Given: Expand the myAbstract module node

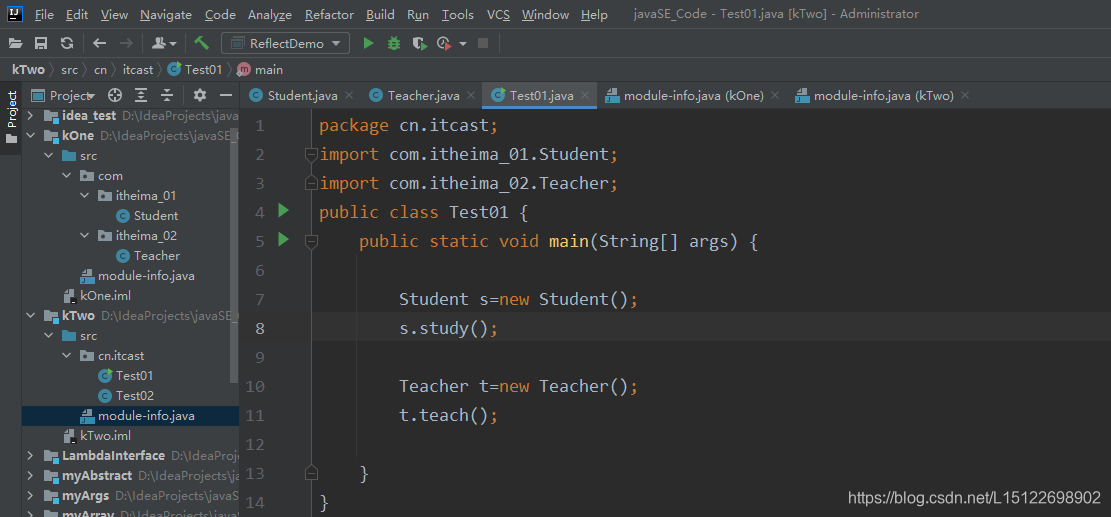Looking at the screenshot, I should tap(30, 475).
